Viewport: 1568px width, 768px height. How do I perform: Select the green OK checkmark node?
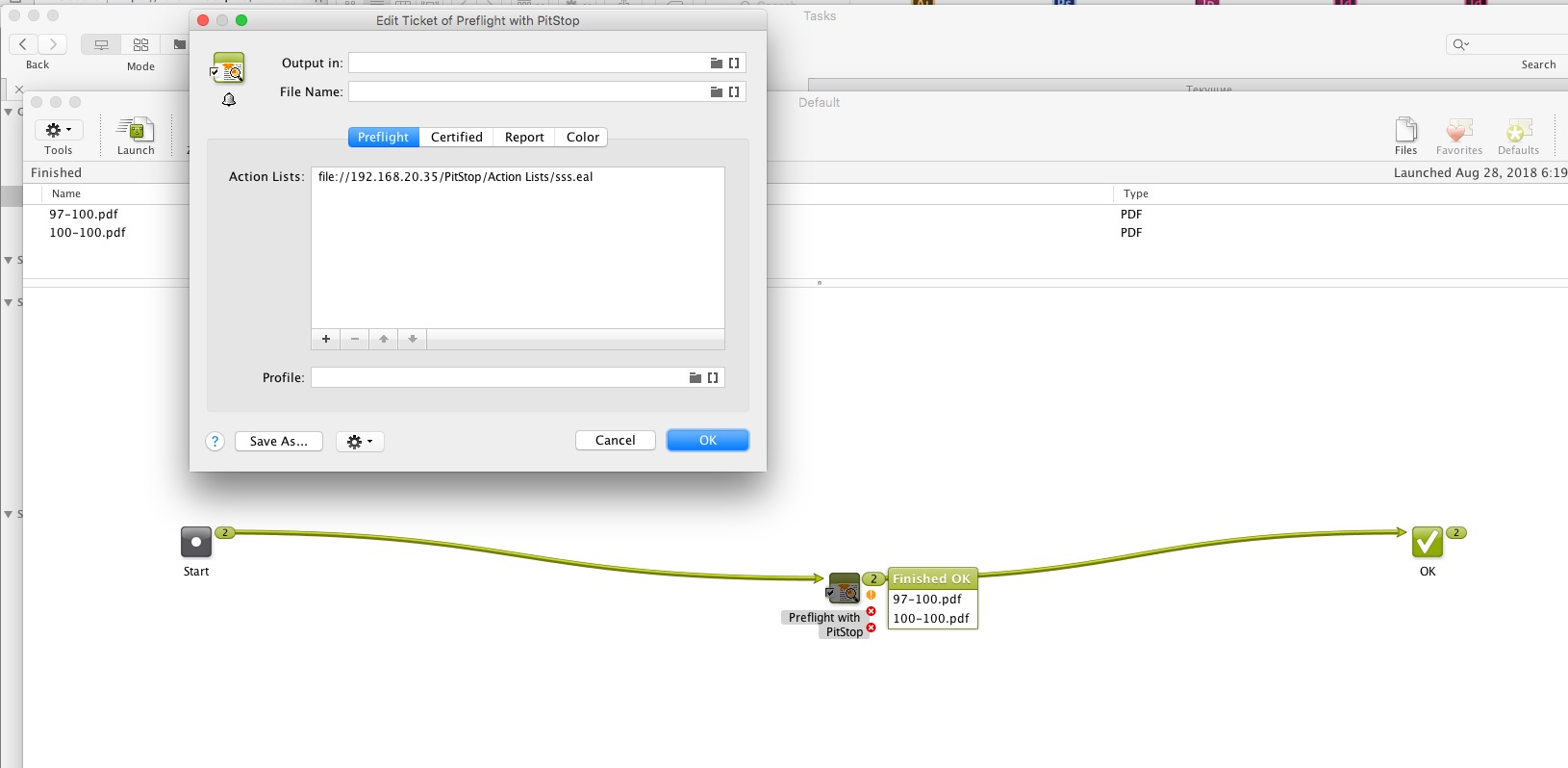[x=1428, y=542]
